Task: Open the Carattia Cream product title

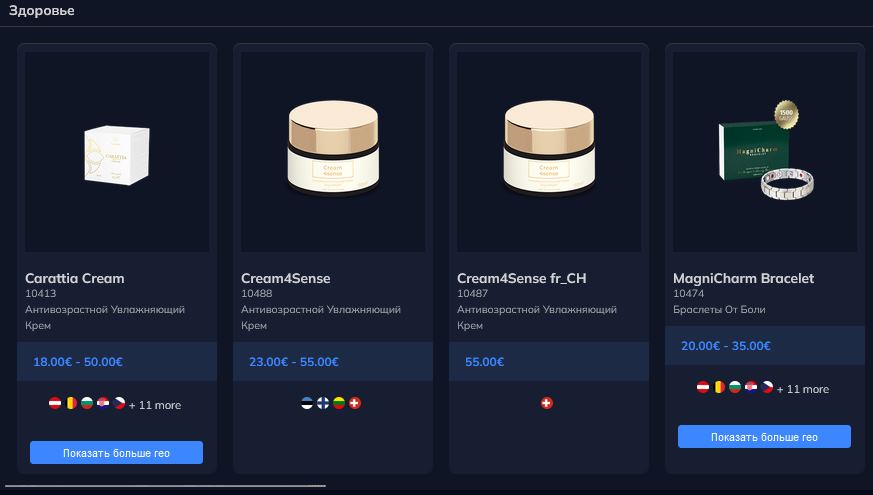Action: (x=75, y=278)
